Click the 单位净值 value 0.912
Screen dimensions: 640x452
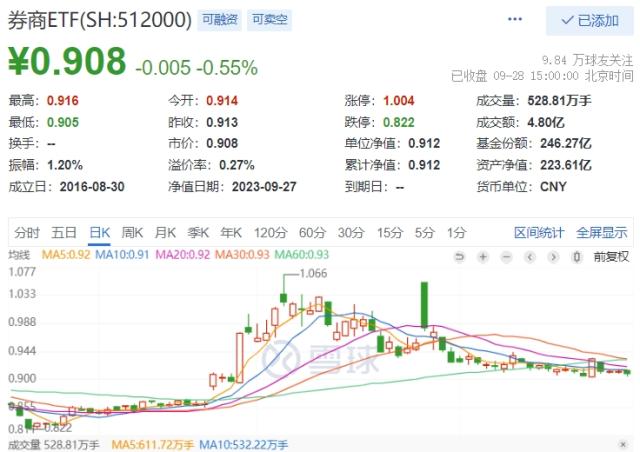click(x=424, y=143)
